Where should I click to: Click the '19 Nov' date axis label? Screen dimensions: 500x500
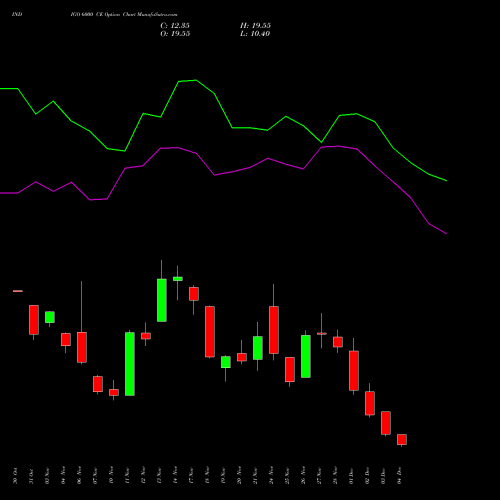[223, 476]
